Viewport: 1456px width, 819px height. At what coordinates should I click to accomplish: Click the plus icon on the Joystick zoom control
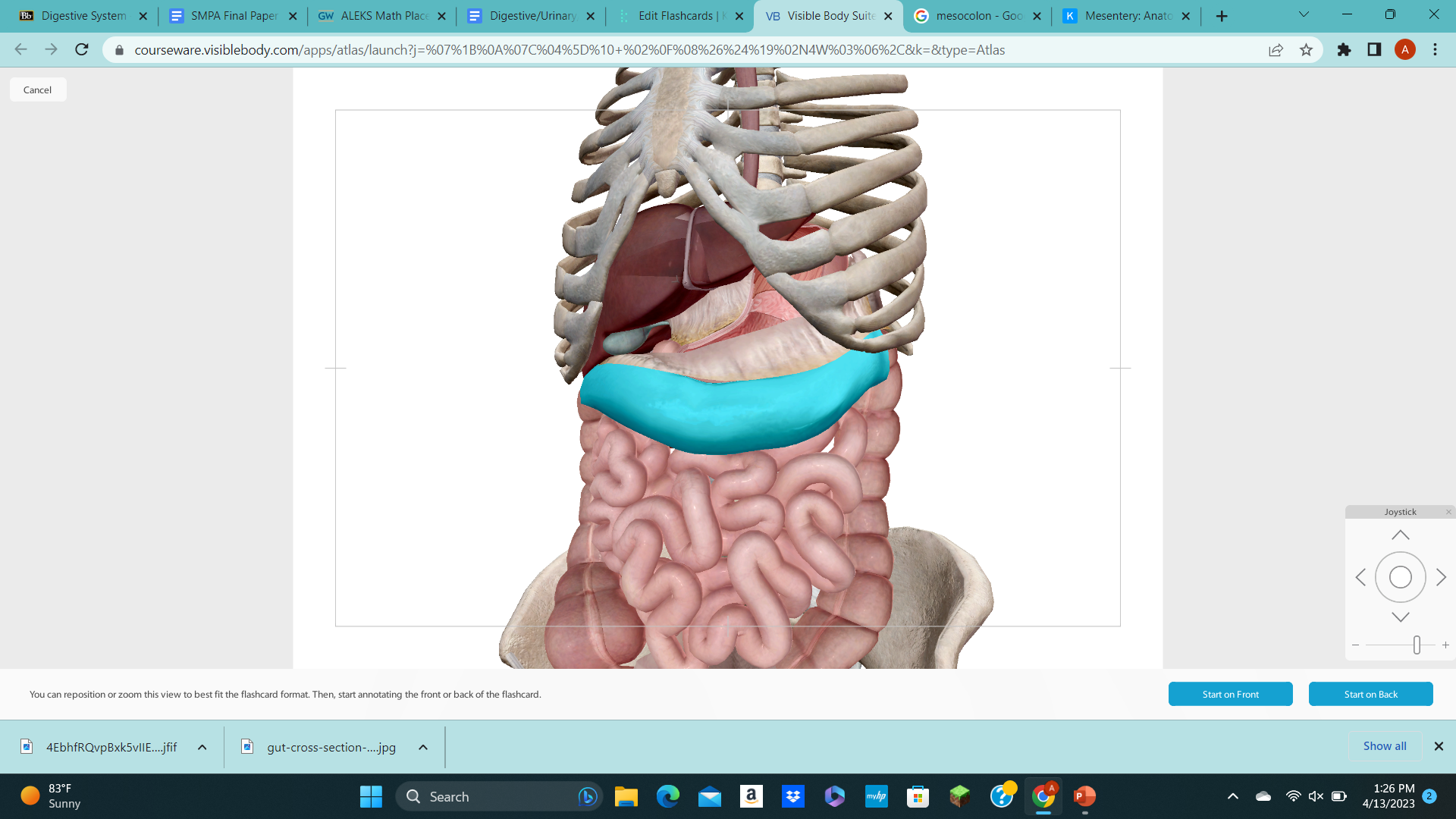pos(1445,645)
